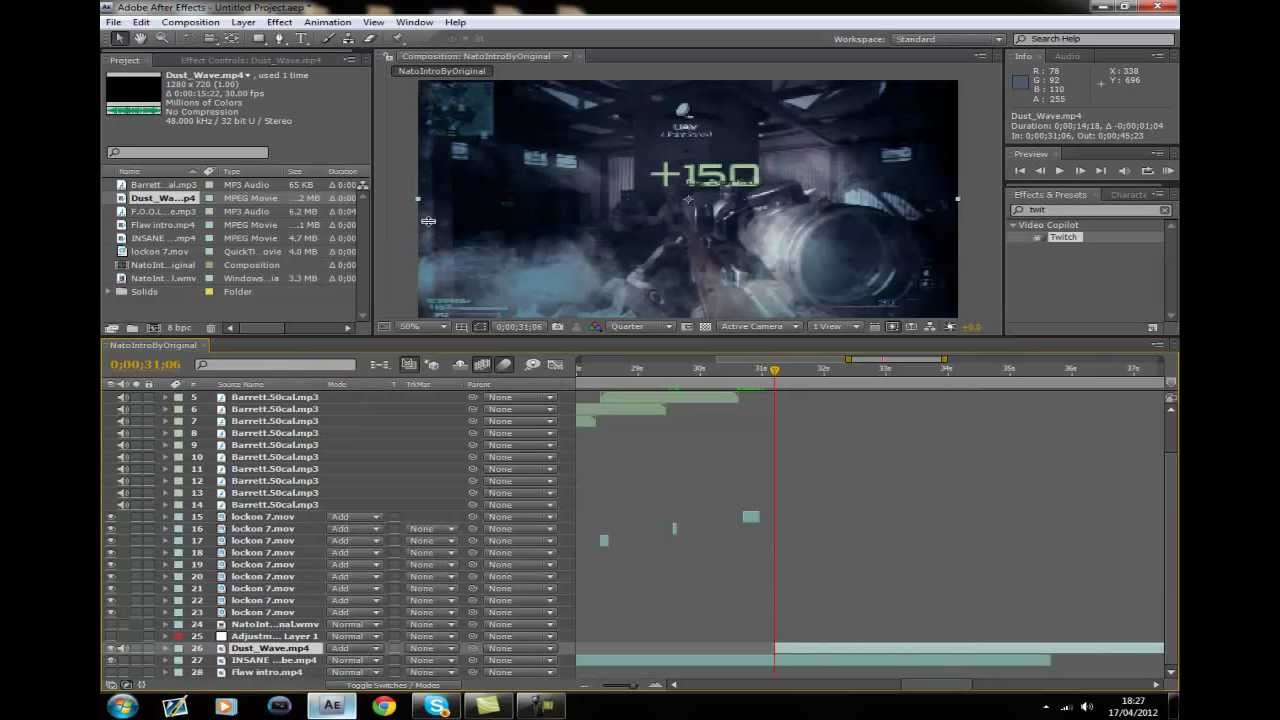1280x720 pixels.
Task: Select the Twitch effect preset
Action: point(1063,237)
